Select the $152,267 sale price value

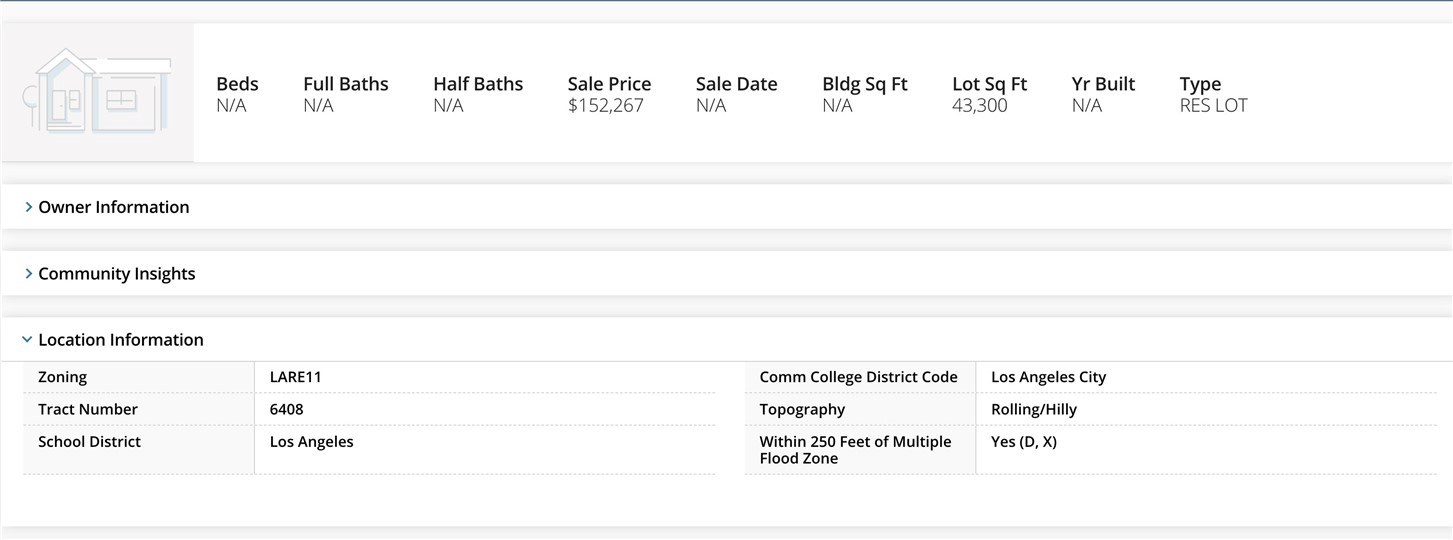point(605,106)
